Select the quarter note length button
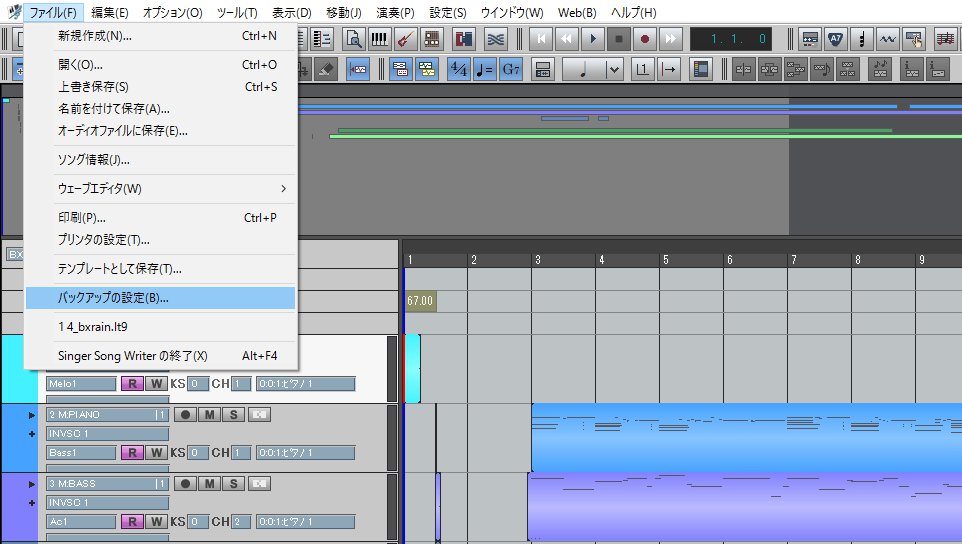Image resolution: width=962 pixels, height=544 pixels. click(583, 69)
